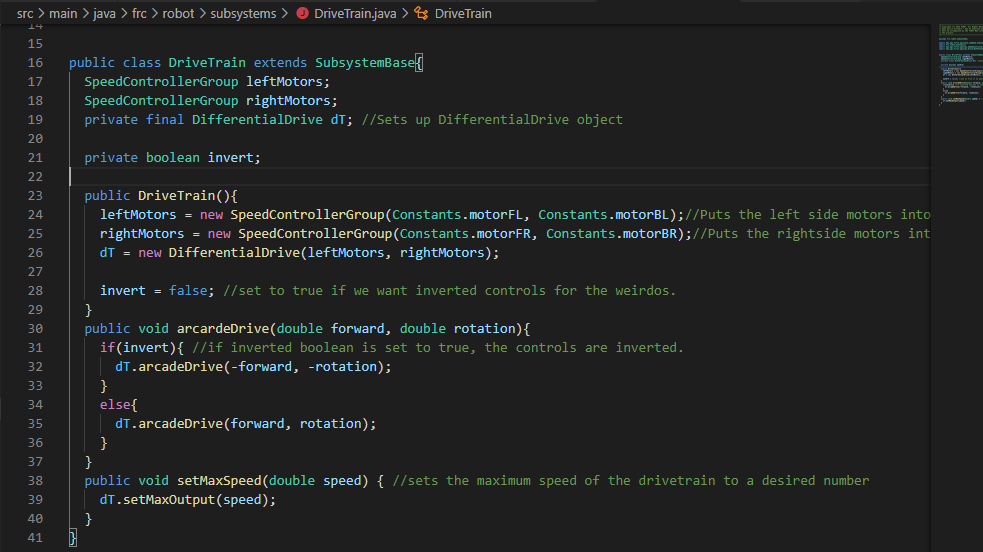Click 'DifferentialDrive' type on line 19
Screen dimensions: 983x552
(x=257, y=120)
